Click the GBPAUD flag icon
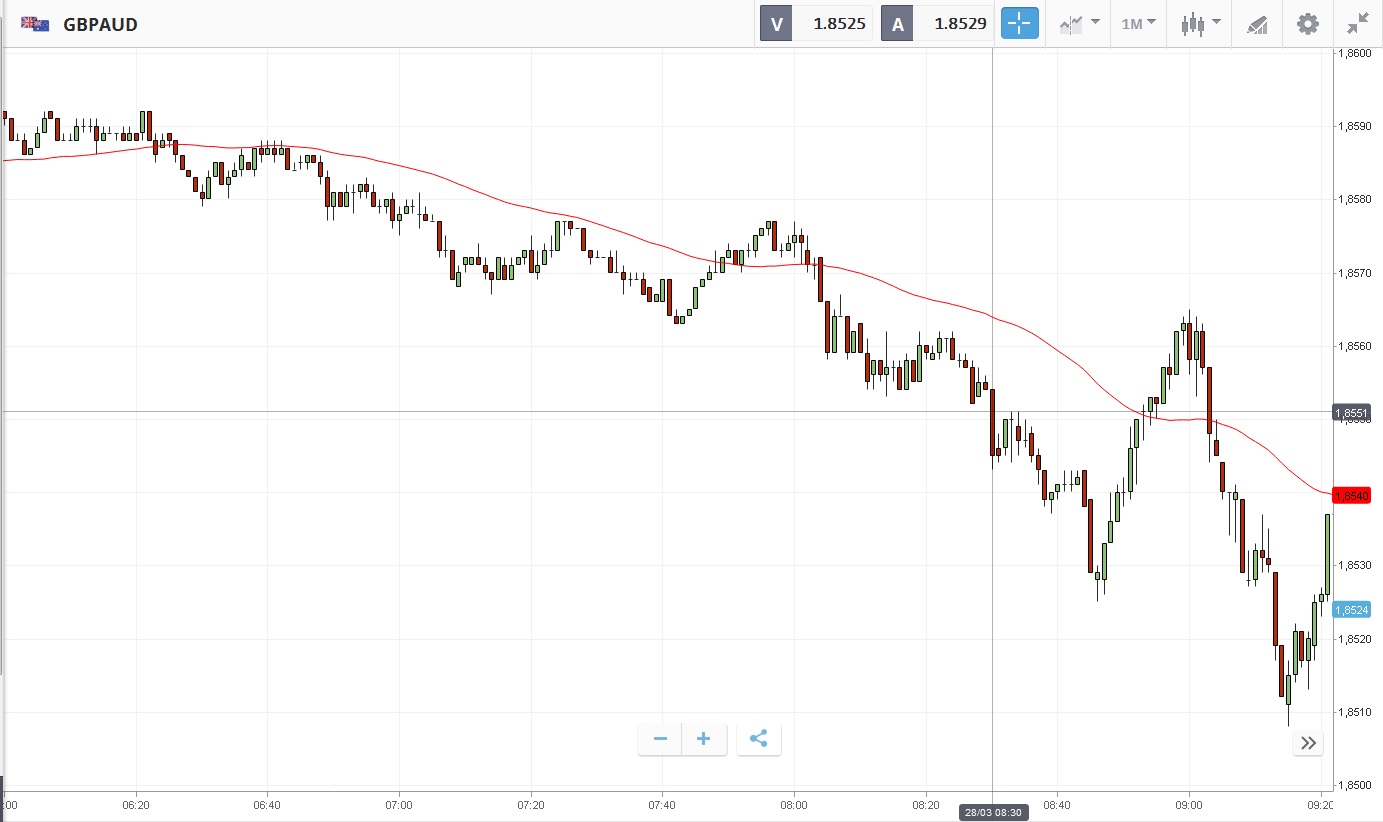The width and height of the screenshot is (1383, 822). (x=36, y=24)
